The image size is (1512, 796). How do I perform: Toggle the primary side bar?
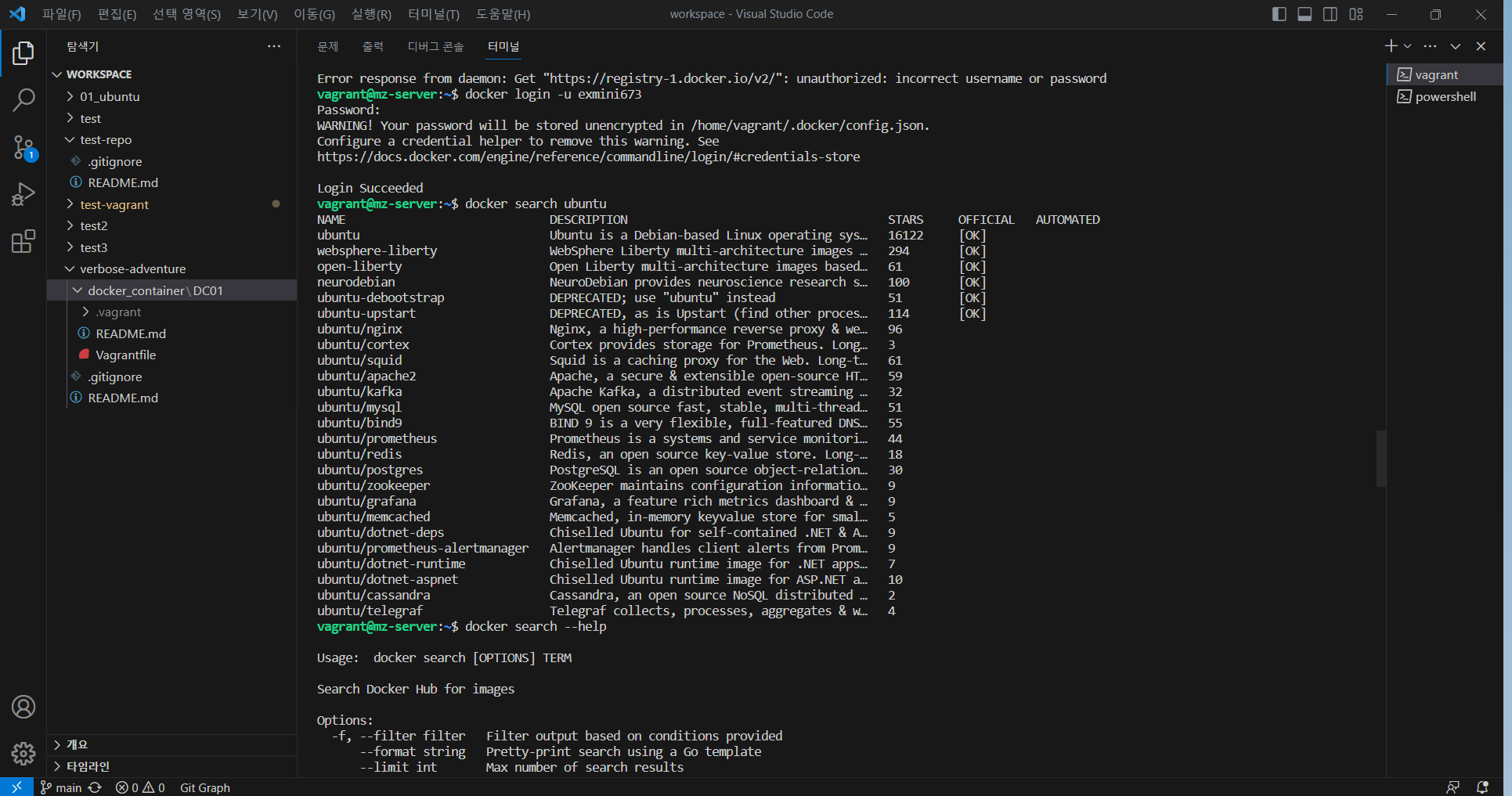1279,14
